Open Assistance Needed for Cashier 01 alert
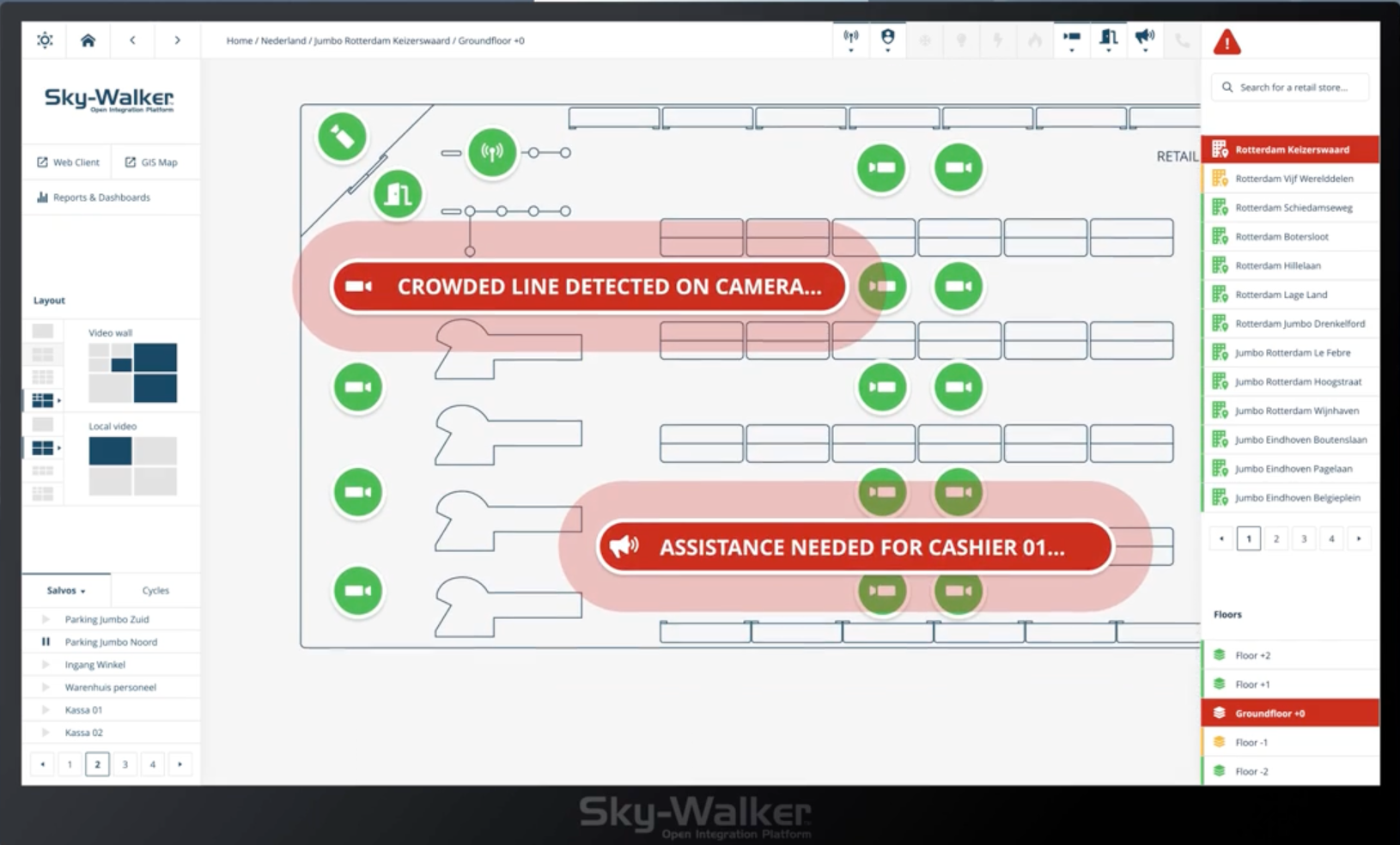1400x845 pixels. tap(855, 547)
